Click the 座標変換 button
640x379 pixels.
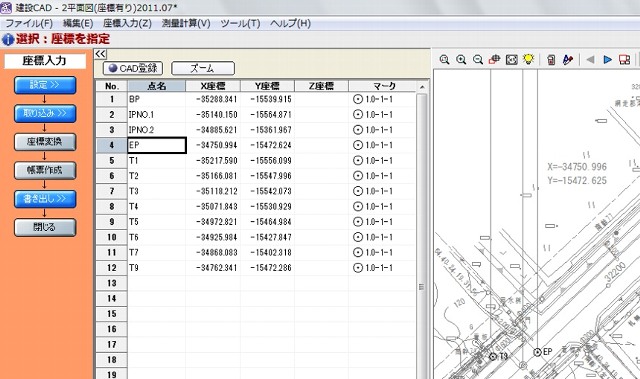45,142
